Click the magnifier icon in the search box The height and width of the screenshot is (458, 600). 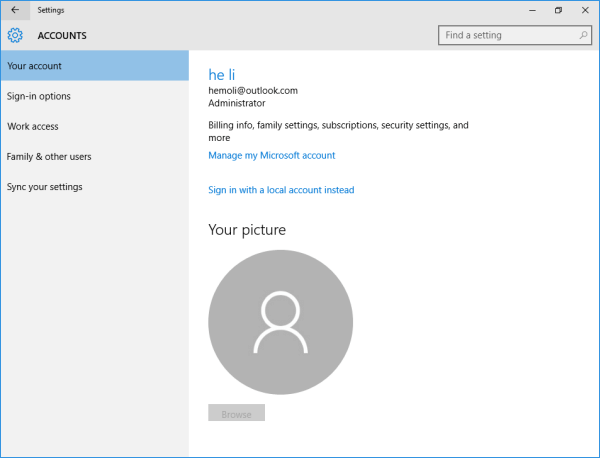(584, 35)
